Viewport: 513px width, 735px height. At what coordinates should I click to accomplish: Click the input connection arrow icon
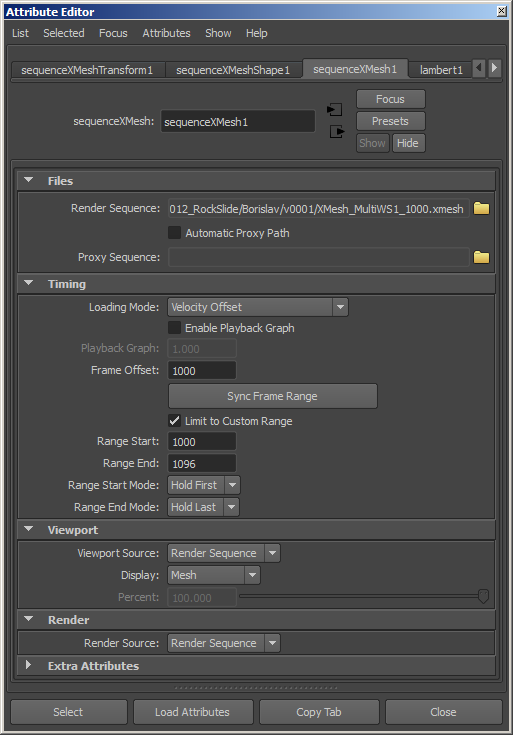point(335,110)
